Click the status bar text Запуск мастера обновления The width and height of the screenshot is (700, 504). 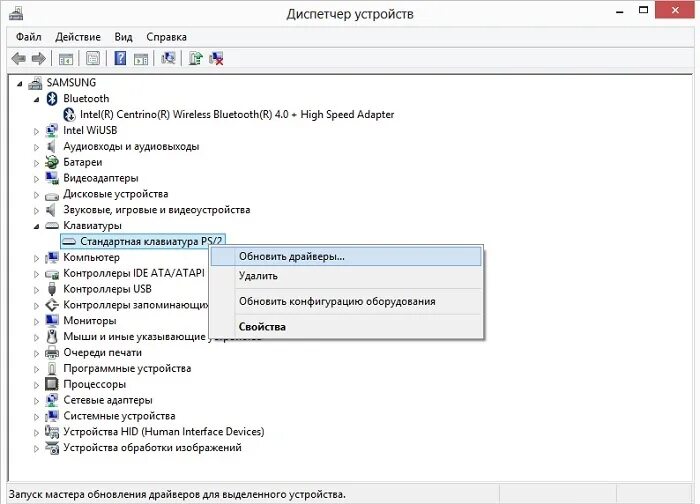click(x=177, y=495)
